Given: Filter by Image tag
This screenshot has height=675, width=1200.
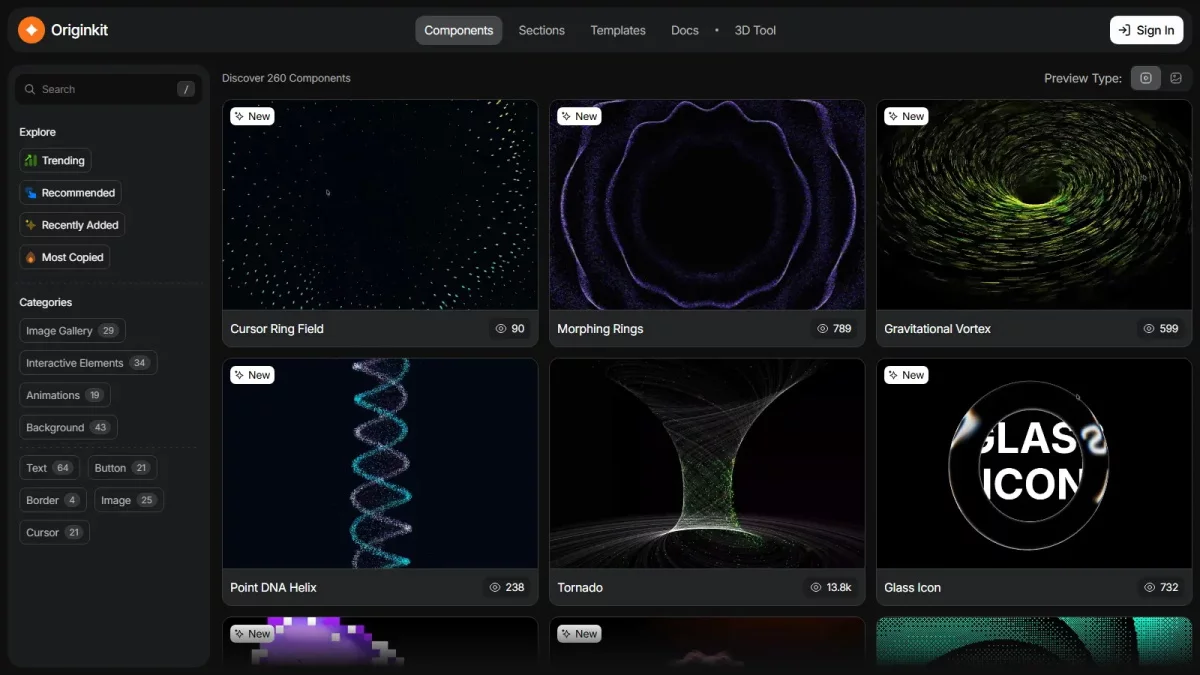Looking at the screenshot, I should [x=129, y=500].
